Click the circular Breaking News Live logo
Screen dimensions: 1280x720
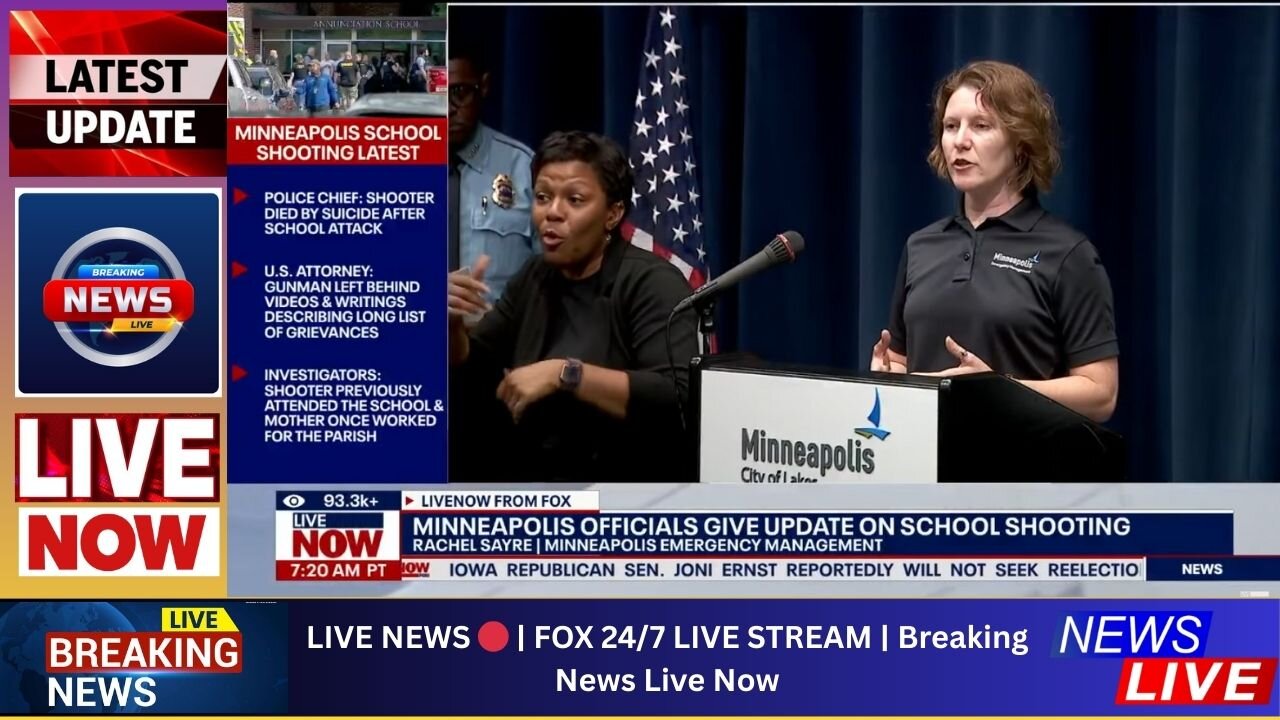click(118, 296)
